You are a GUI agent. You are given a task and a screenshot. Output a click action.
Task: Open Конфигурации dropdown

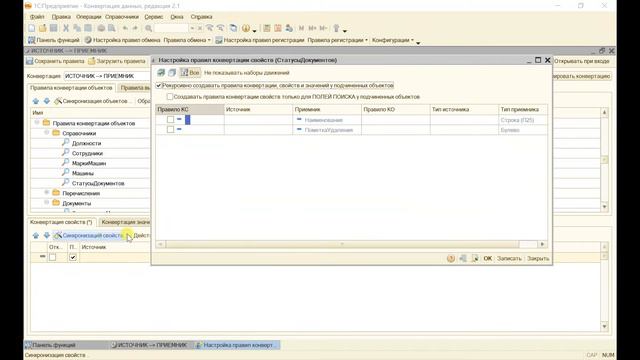(393, 40)
